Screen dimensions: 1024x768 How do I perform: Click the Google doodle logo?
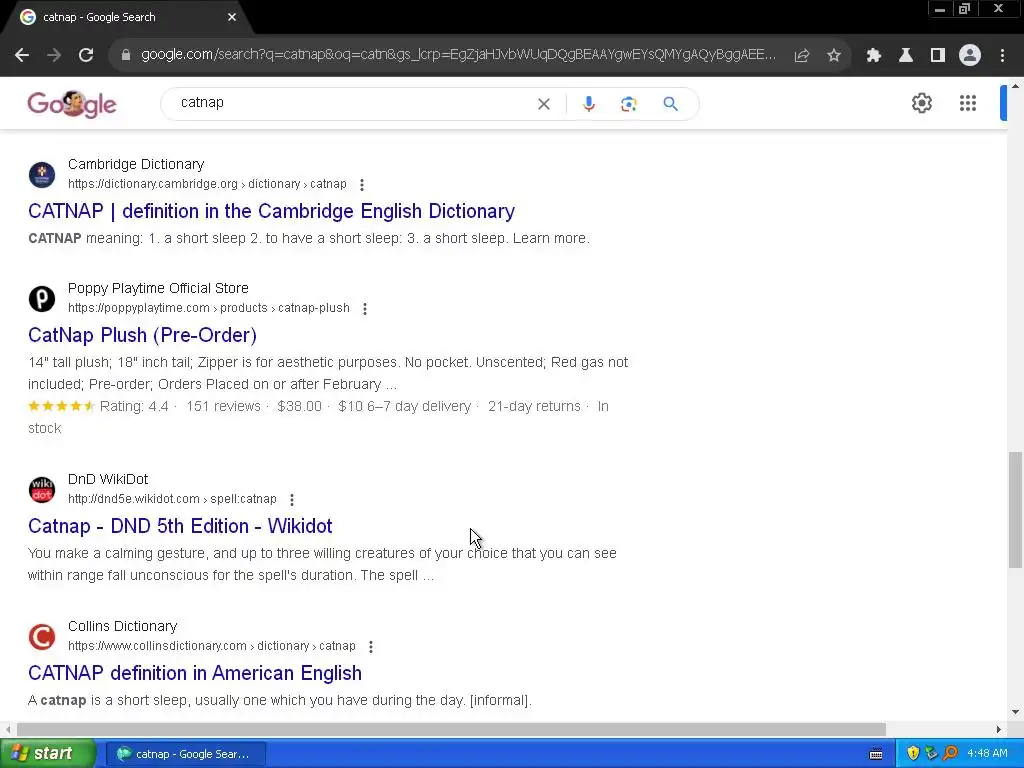72,104
